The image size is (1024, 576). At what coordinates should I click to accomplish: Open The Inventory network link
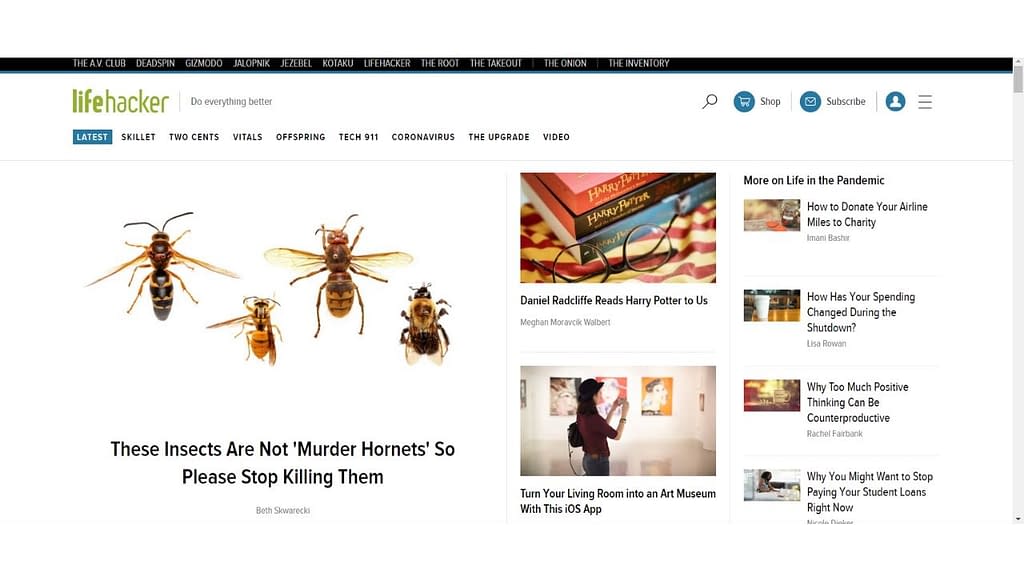(x=639, y=63)
